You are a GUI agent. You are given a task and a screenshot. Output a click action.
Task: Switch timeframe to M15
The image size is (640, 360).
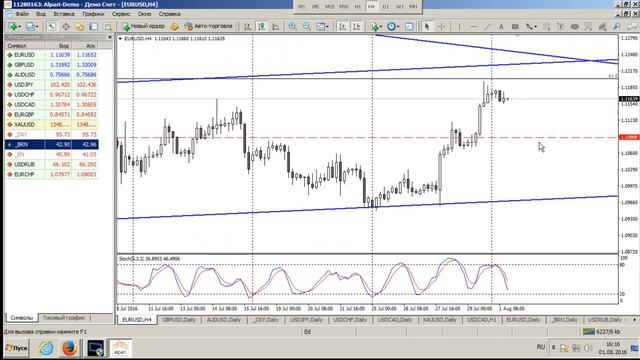tap(329, 7)
